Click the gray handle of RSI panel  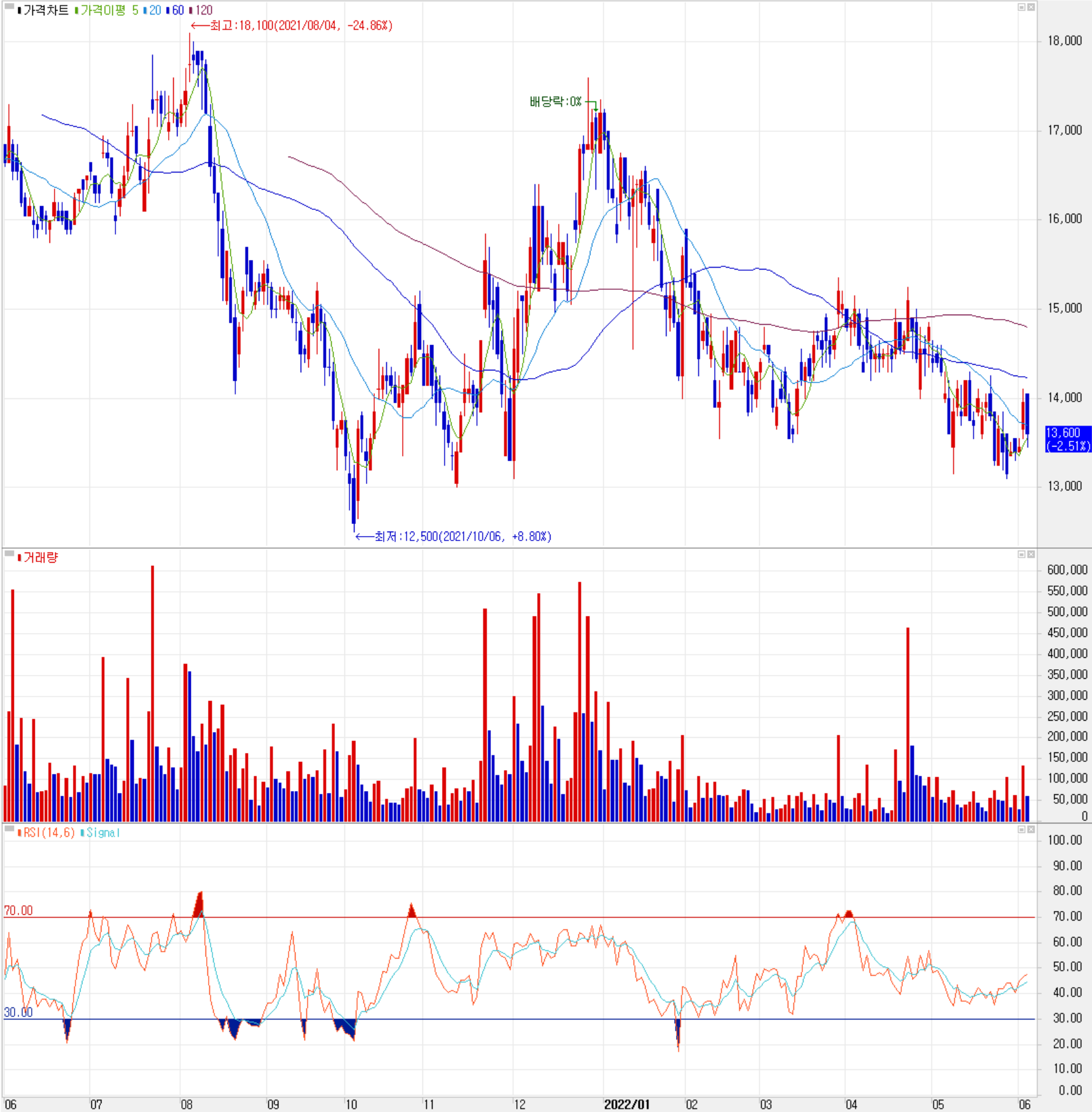[x=10, y=828]
